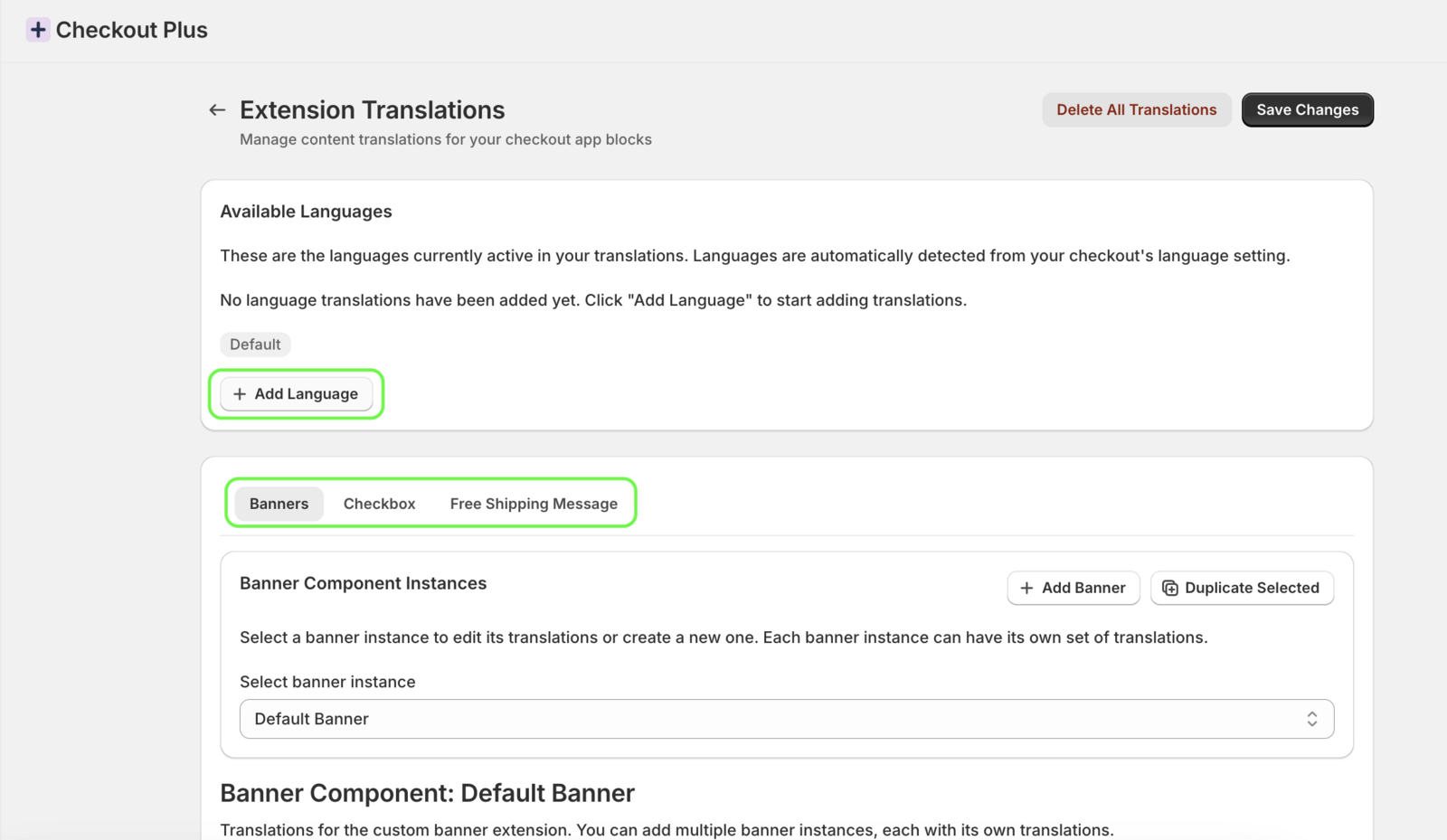Click the Save Changes button
1447x840 pixels.
click(x=1307, y=109)
